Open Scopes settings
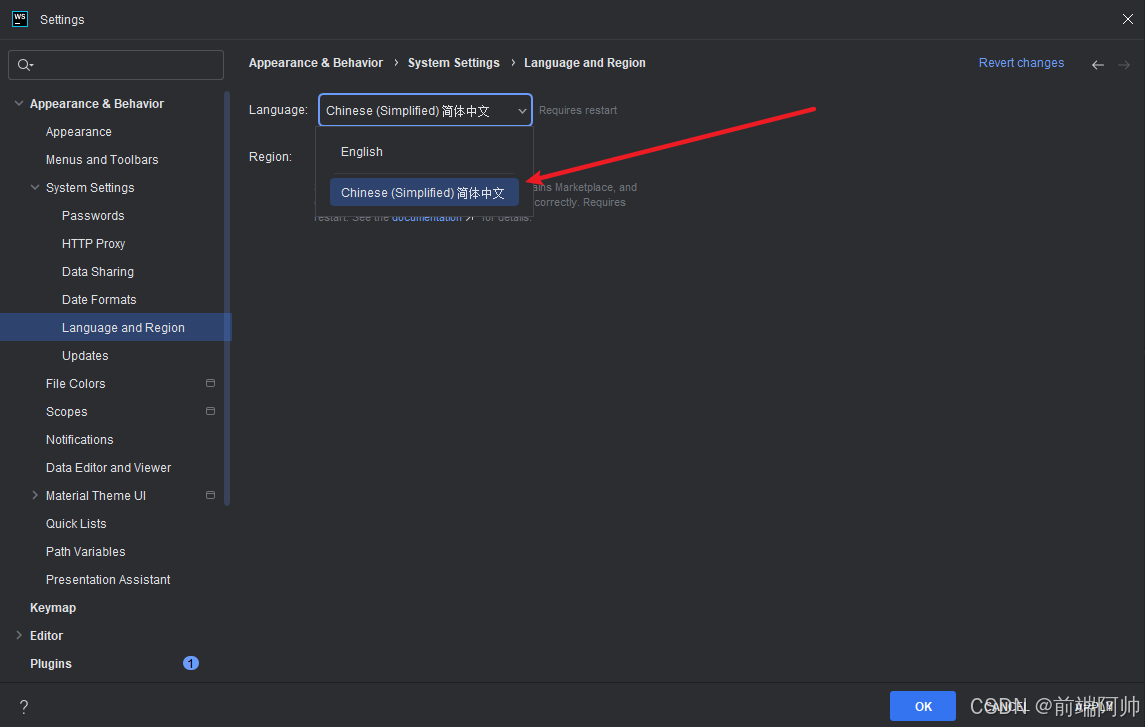 coord(66,411)
